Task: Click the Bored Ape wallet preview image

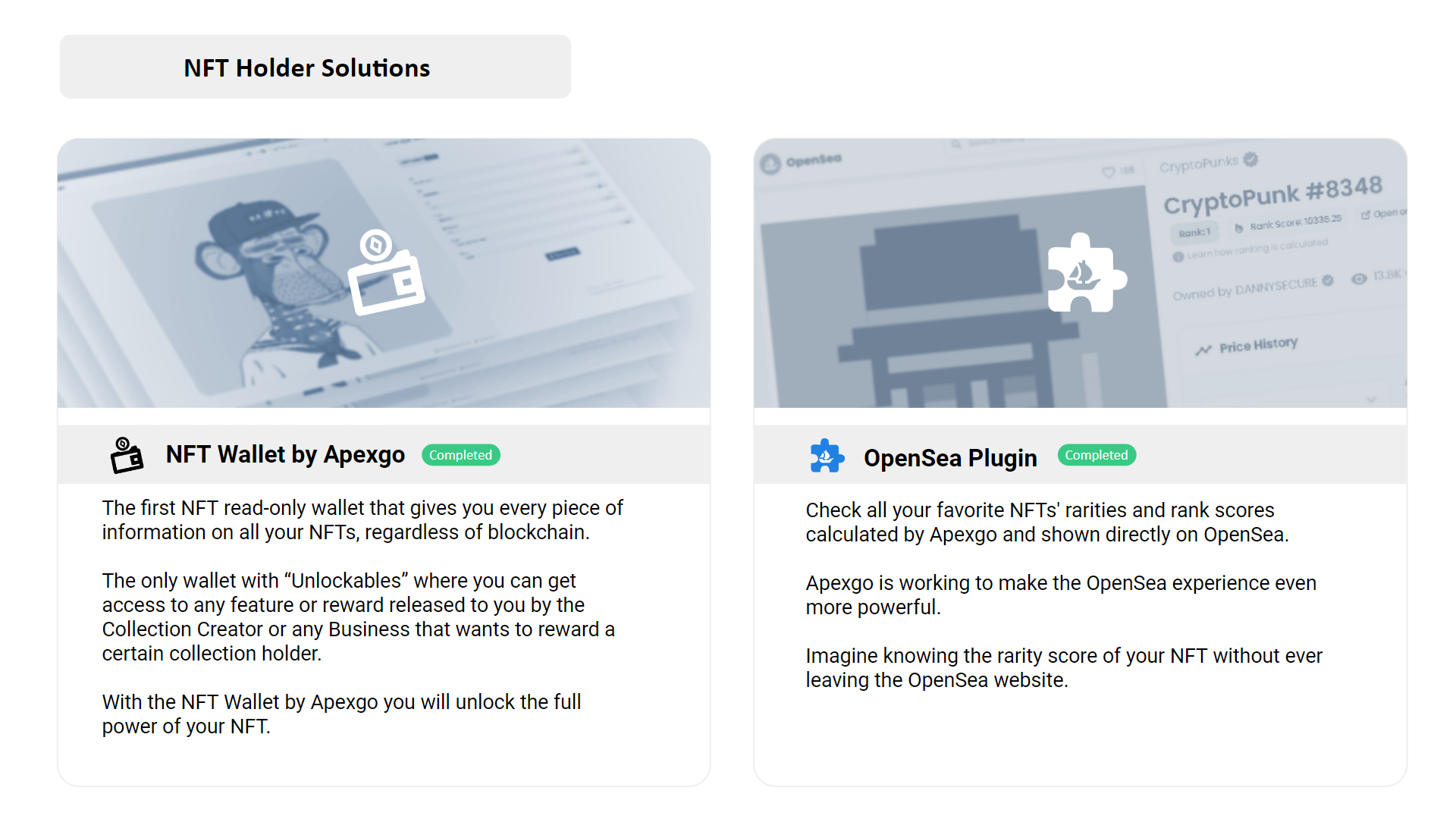Action: pyautogui.click(x=384, y=273)
